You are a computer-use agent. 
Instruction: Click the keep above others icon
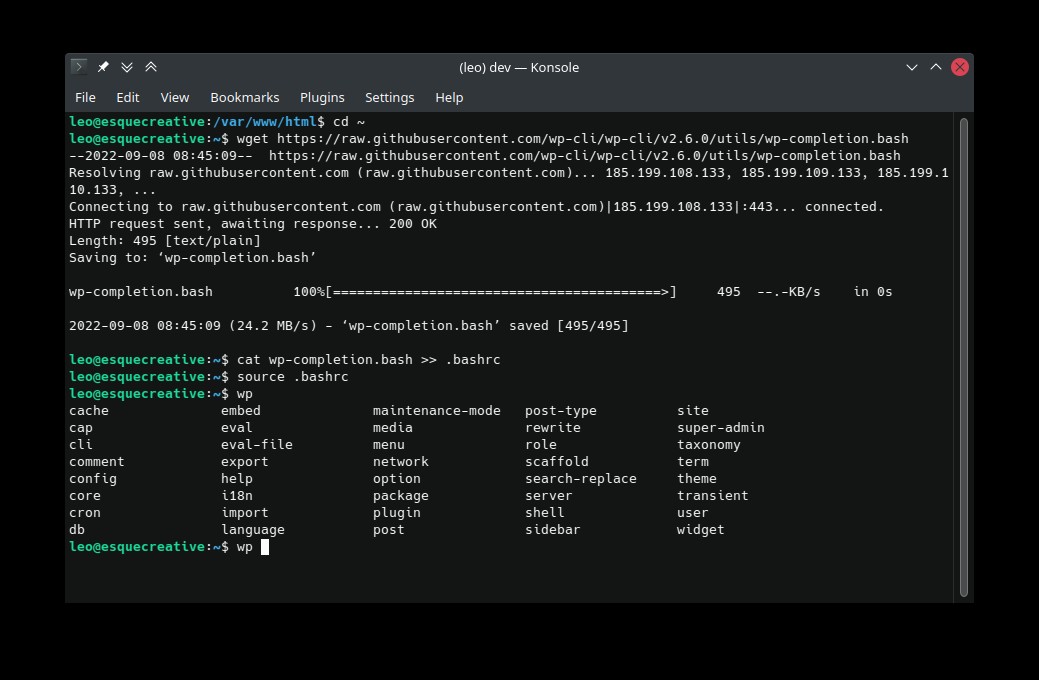151,67
